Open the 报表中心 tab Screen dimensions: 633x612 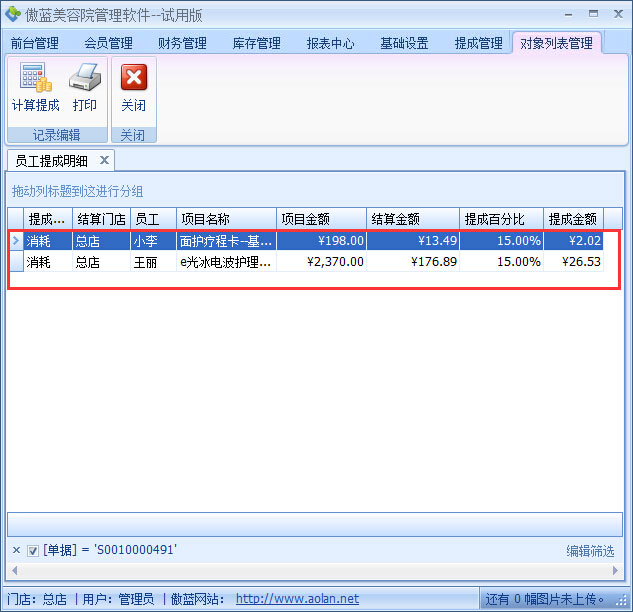click(x=330, y=44)
